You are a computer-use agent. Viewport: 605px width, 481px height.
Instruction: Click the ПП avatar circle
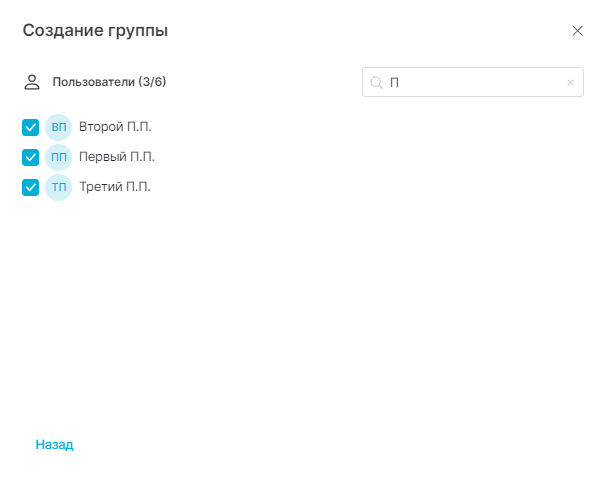(59, 157)
